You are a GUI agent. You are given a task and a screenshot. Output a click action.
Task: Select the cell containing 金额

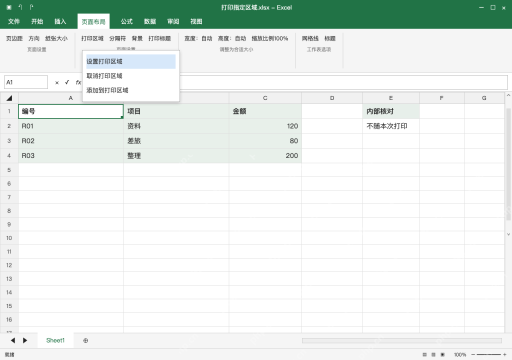(265, 111)
